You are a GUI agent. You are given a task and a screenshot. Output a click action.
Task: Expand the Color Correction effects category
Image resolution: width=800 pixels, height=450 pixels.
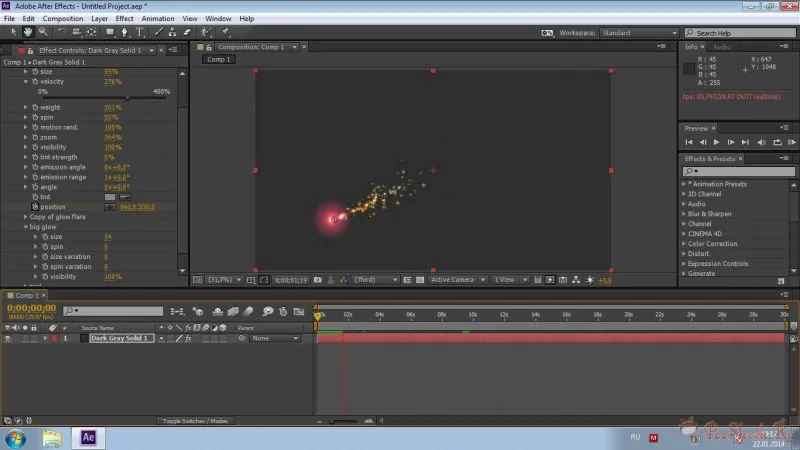pos(684,244)
